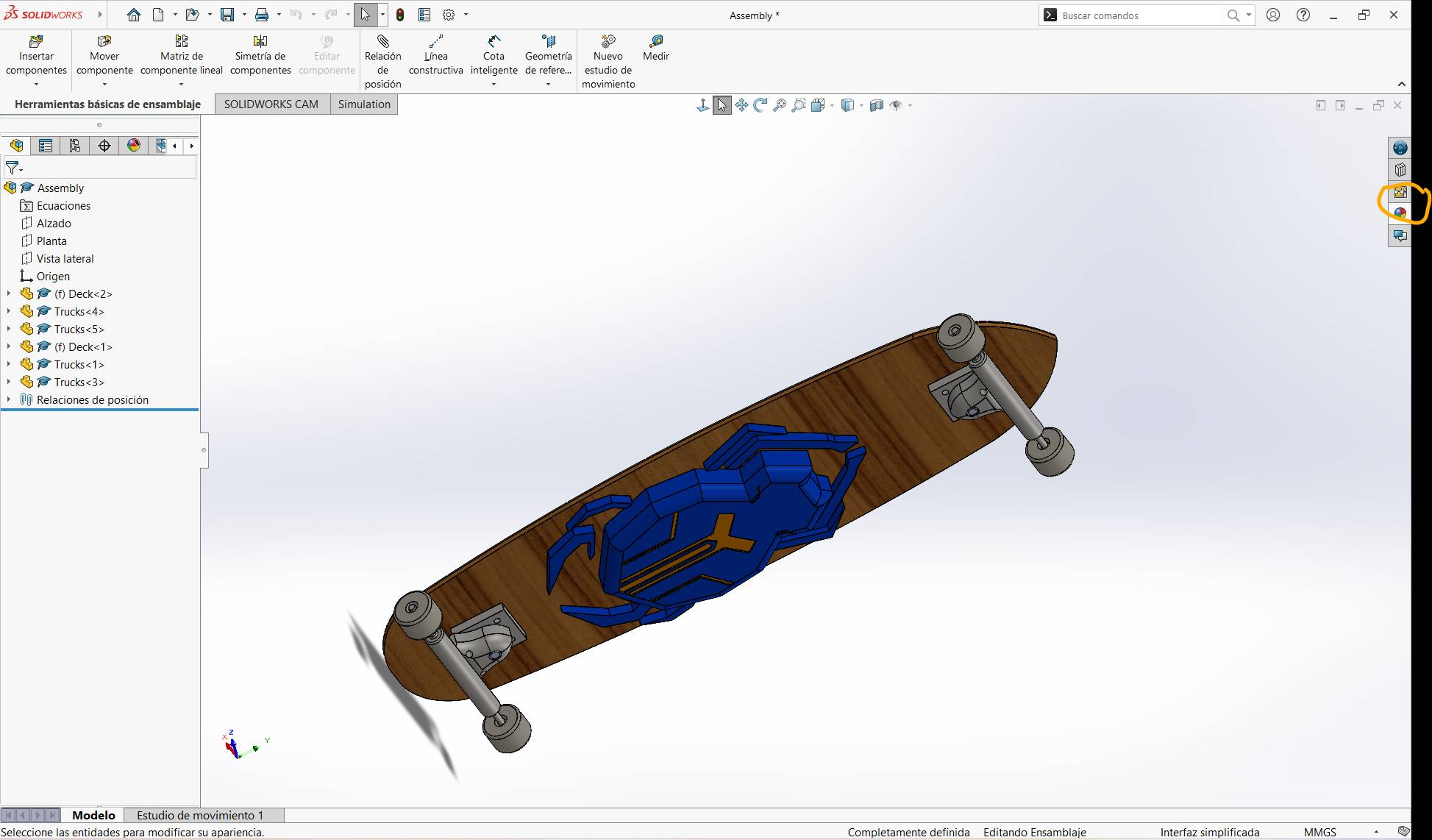Open the Appearances task pane icon
The image size is (1432, 840).
pyautogui.click(x=1400, y=213)
